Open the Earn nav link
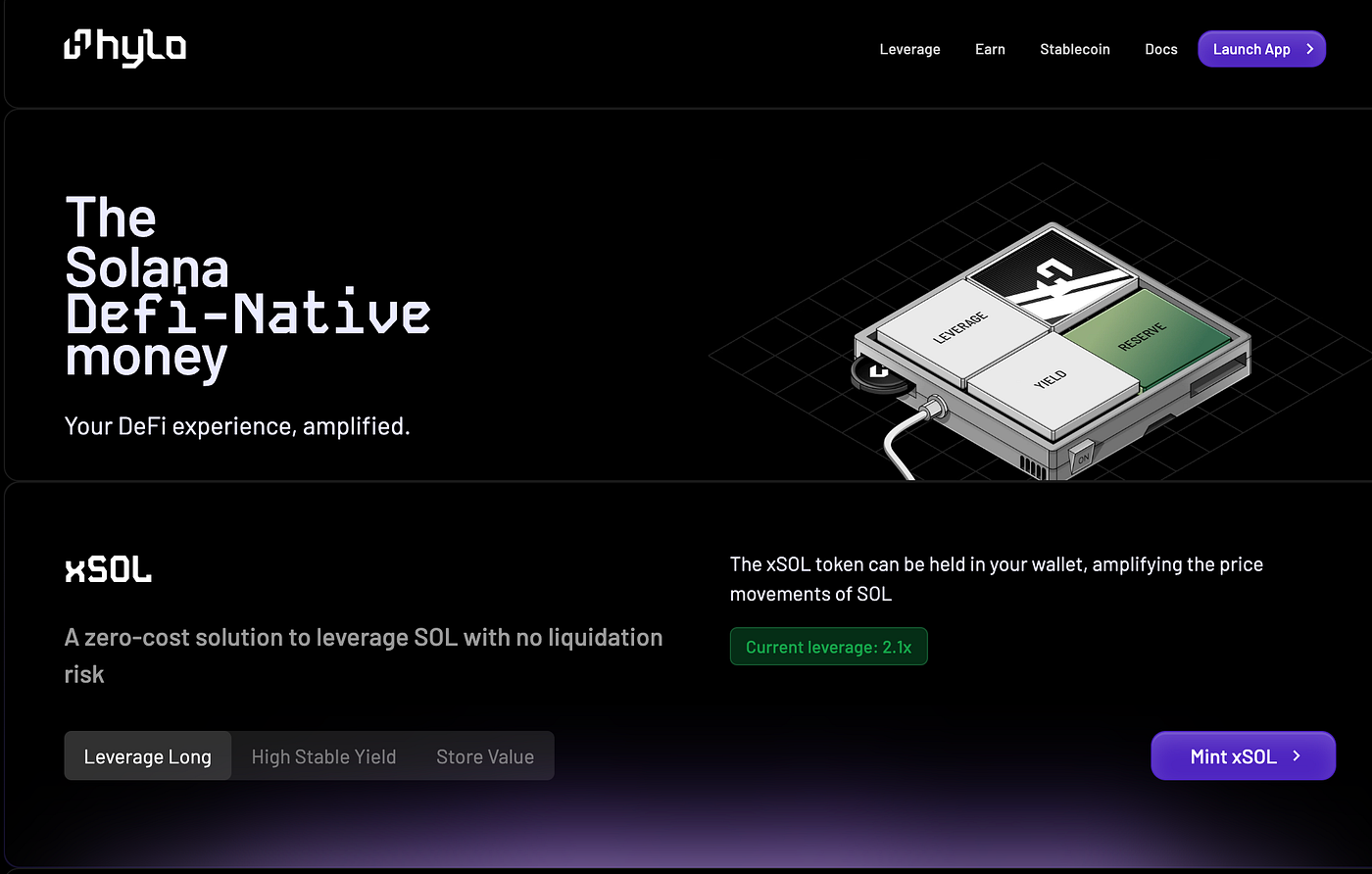Image resolution: width=1372 pixels, height=874 pixels. (990, 49)
